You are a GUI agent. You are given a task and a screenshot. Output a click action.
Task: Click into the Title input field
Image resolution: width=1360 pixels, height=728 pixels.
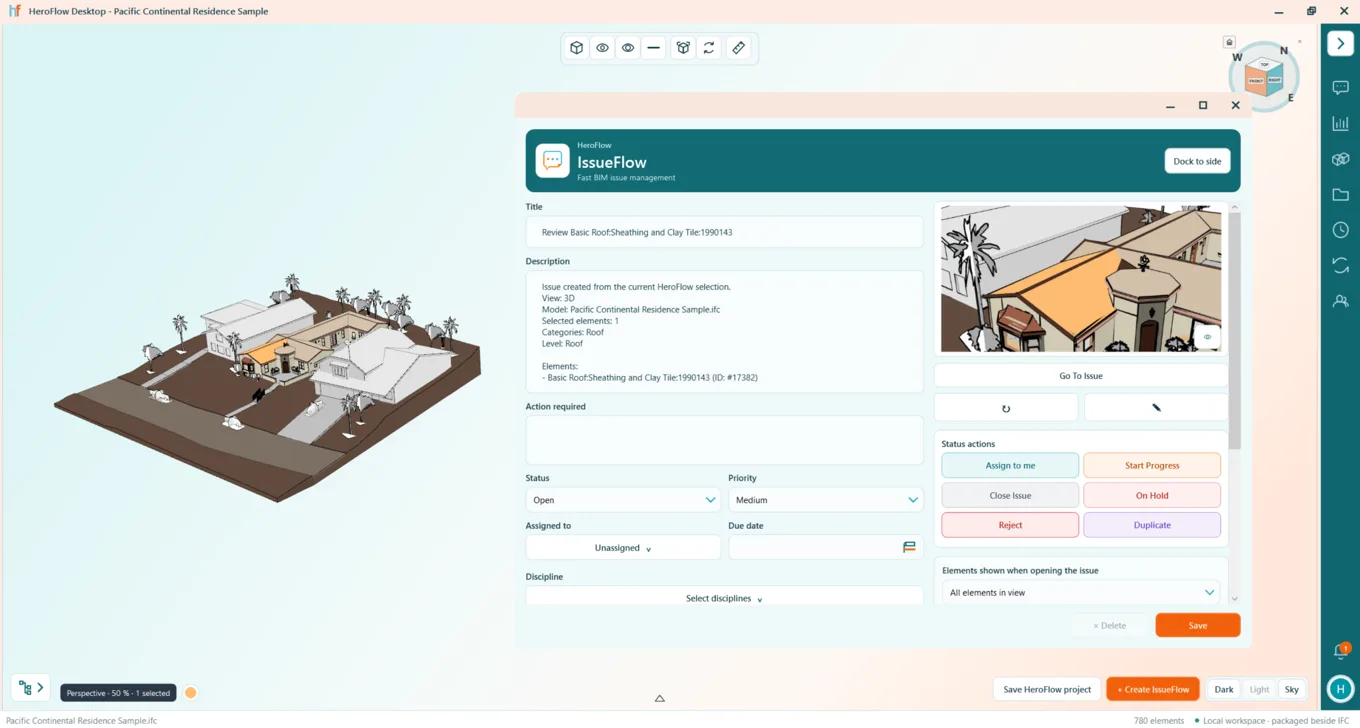tap(724, 232)
